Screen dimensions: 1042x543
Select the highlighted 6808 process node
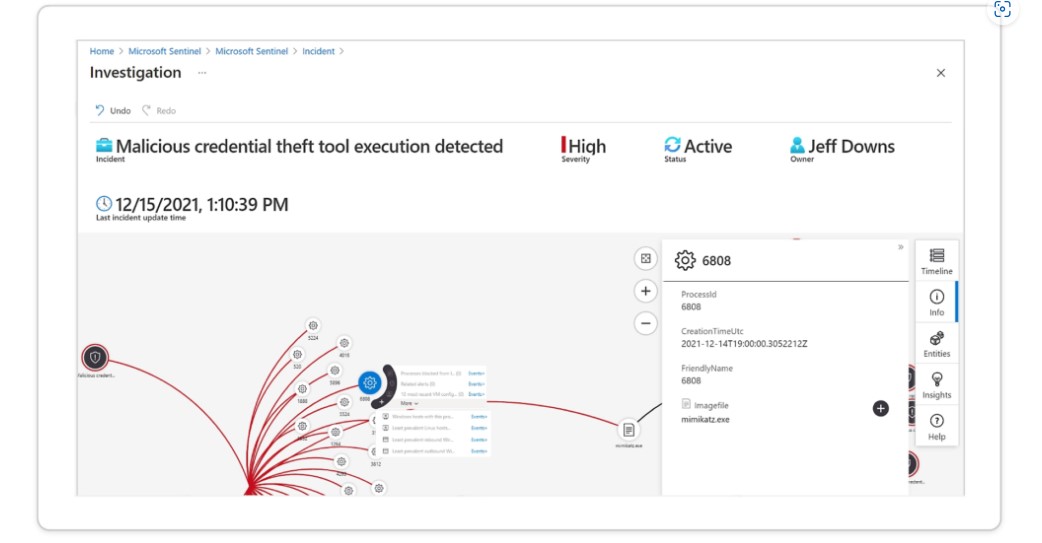click(x=369, y=382)
